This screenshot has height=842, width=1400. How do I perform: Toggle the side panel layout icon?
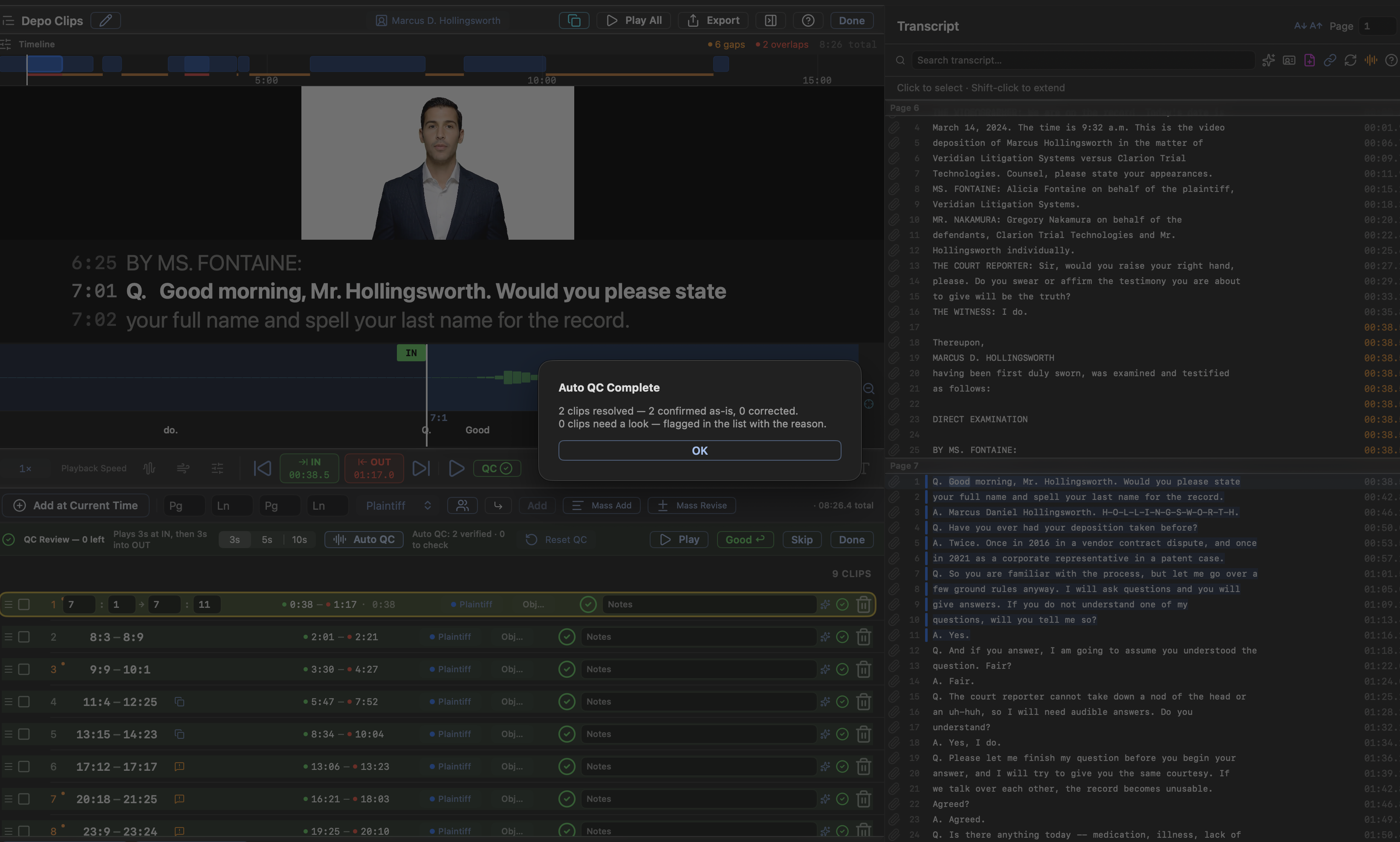(x=771, y=20)
